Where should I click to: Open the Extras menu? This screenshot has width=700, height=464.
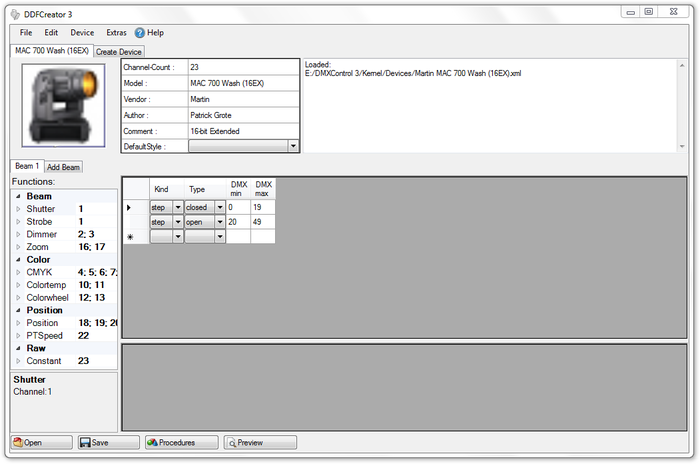tap(116, 33)
